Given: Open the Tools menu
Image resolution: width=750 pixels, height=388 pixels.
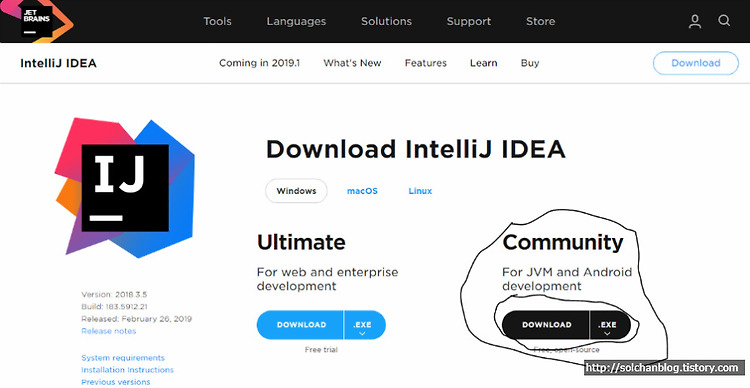Looking at the screenshot, I should click(217, 22).
